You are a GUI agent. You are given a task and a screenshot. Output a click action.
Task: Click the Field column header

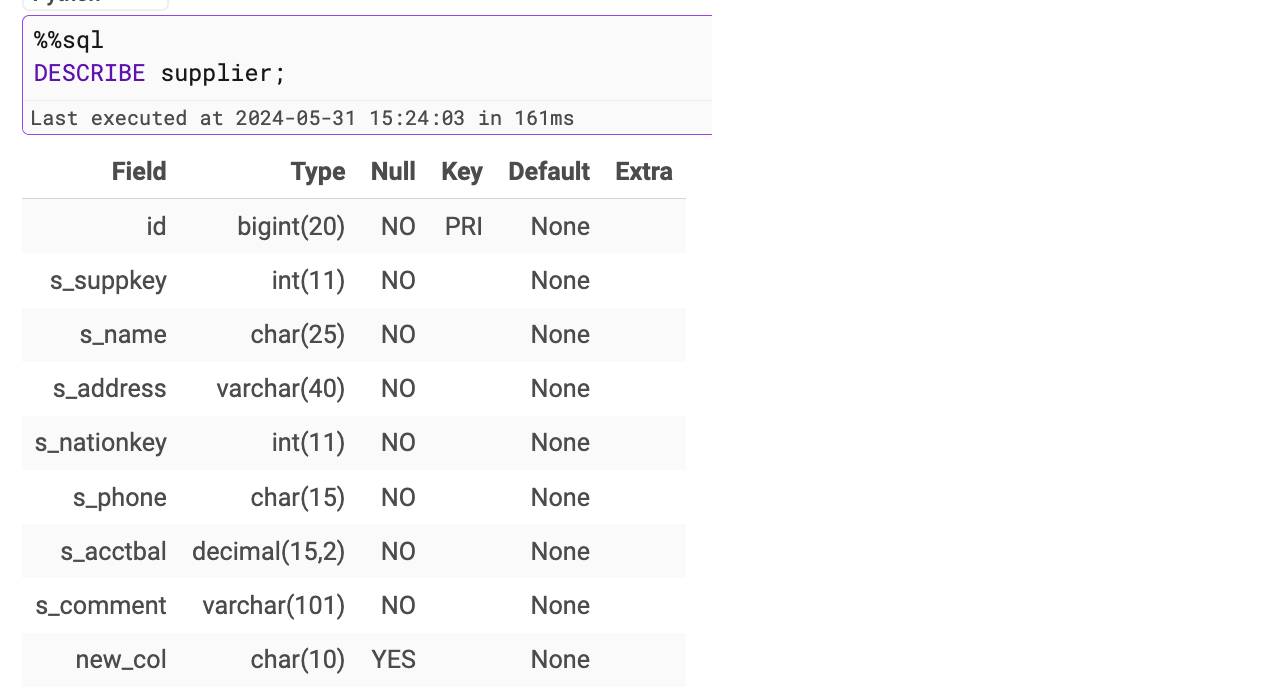139,172
